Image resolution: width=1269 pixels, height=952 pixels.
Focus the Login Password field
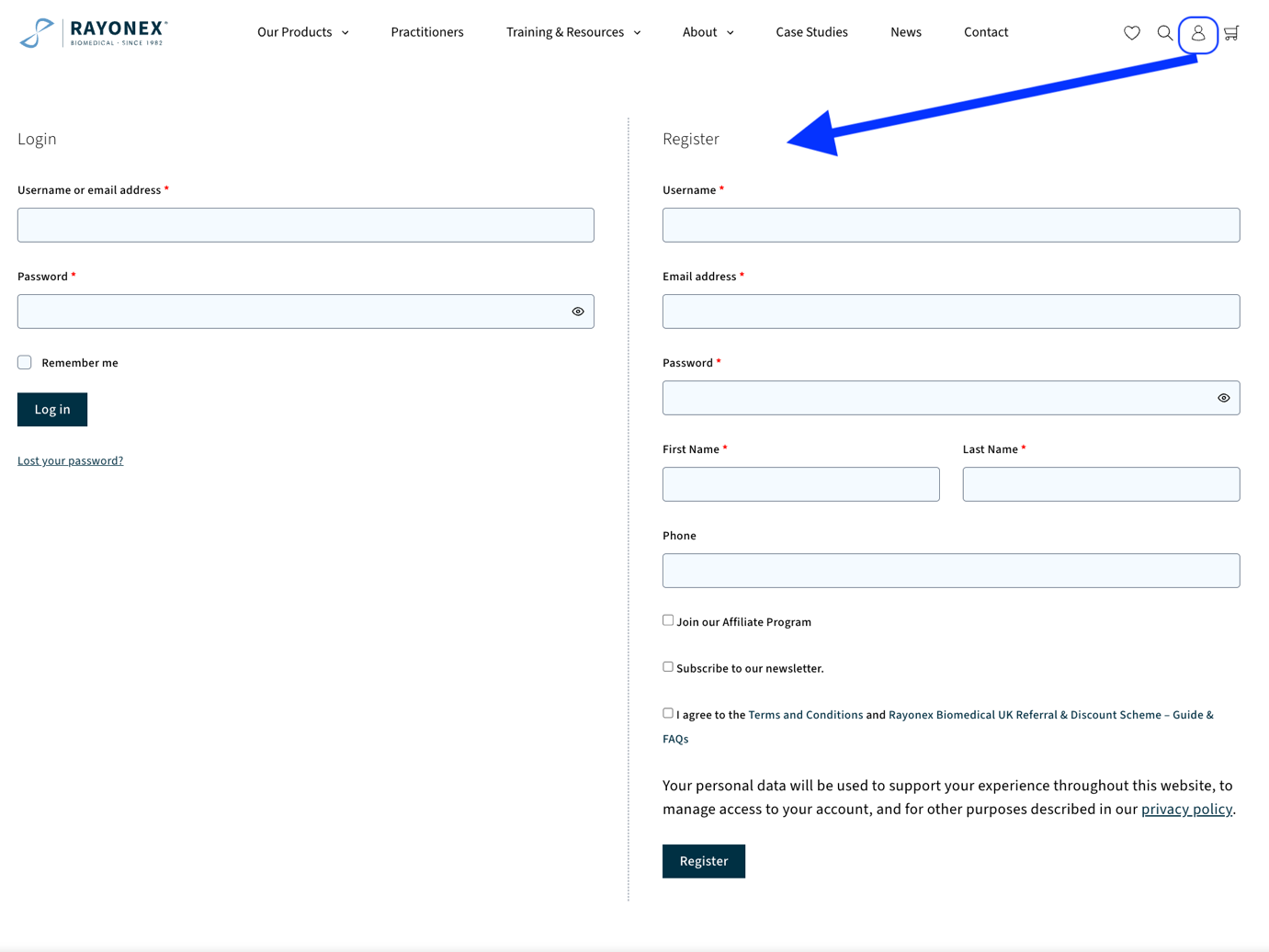[x=306, y=312]
